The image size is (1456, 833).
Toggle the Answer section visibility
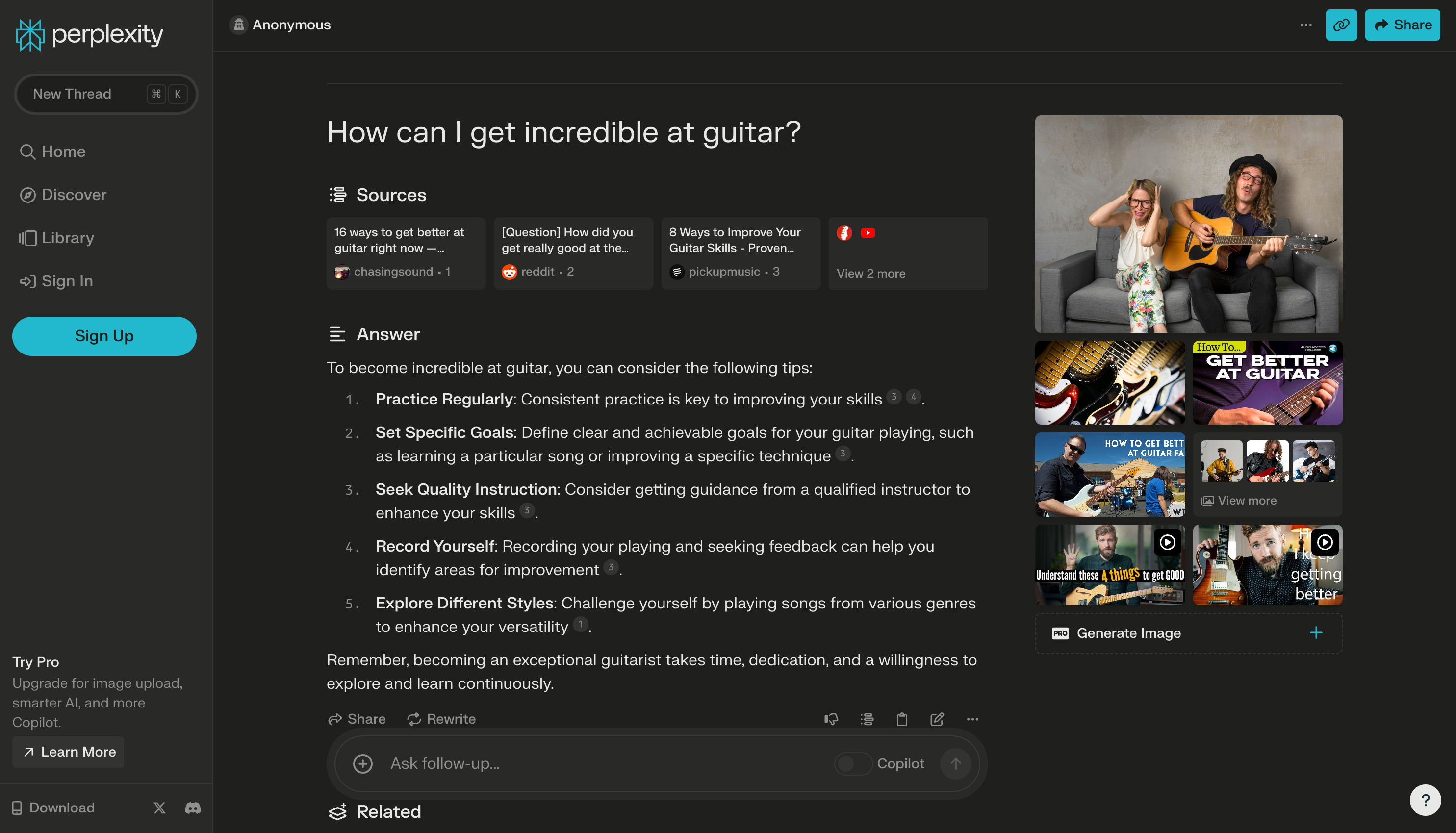point(338,333)
